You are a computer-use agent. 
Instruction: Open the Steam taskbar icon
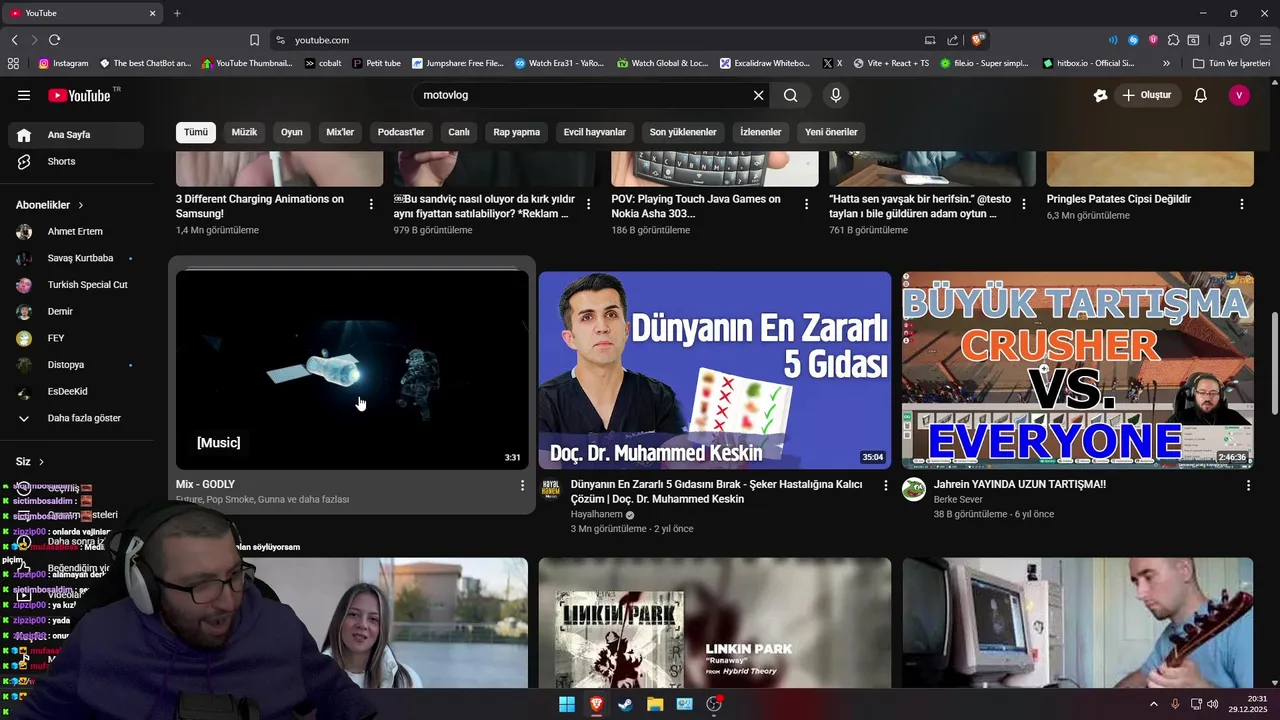625,704
